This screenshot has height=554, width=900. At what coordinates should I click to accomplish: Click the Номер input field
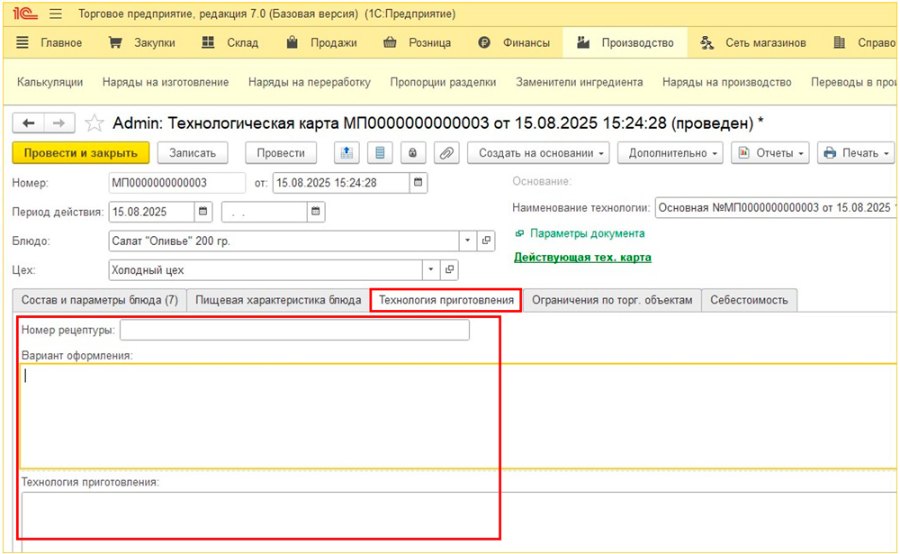[x=177, y=183]
